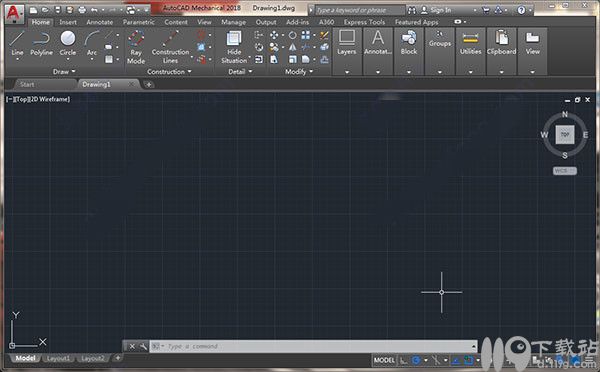This screenshot has width=600, height=372.
Task: Select the Circle tool
Action: (x=68, y=43)
